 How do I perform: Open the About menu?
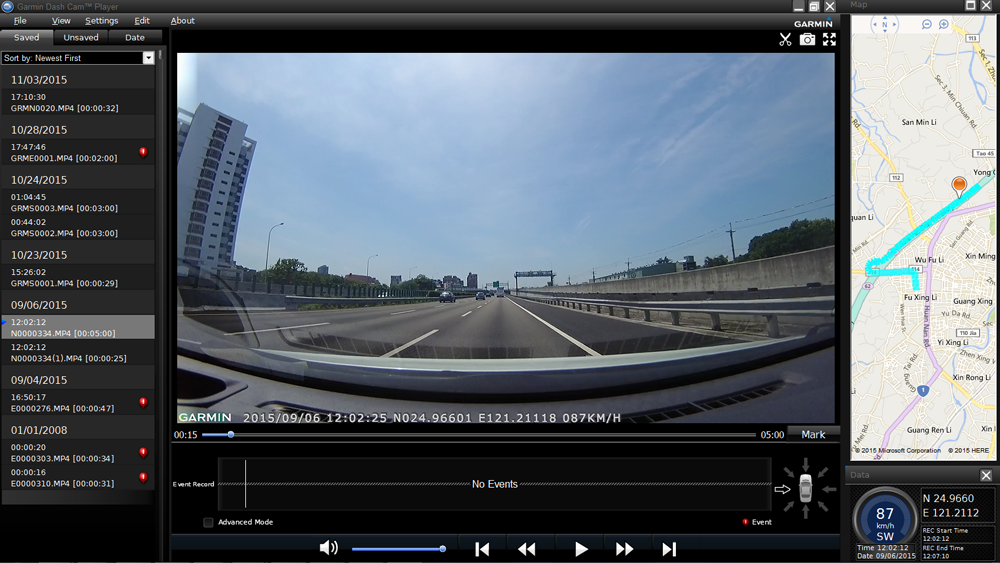point(182,20)
